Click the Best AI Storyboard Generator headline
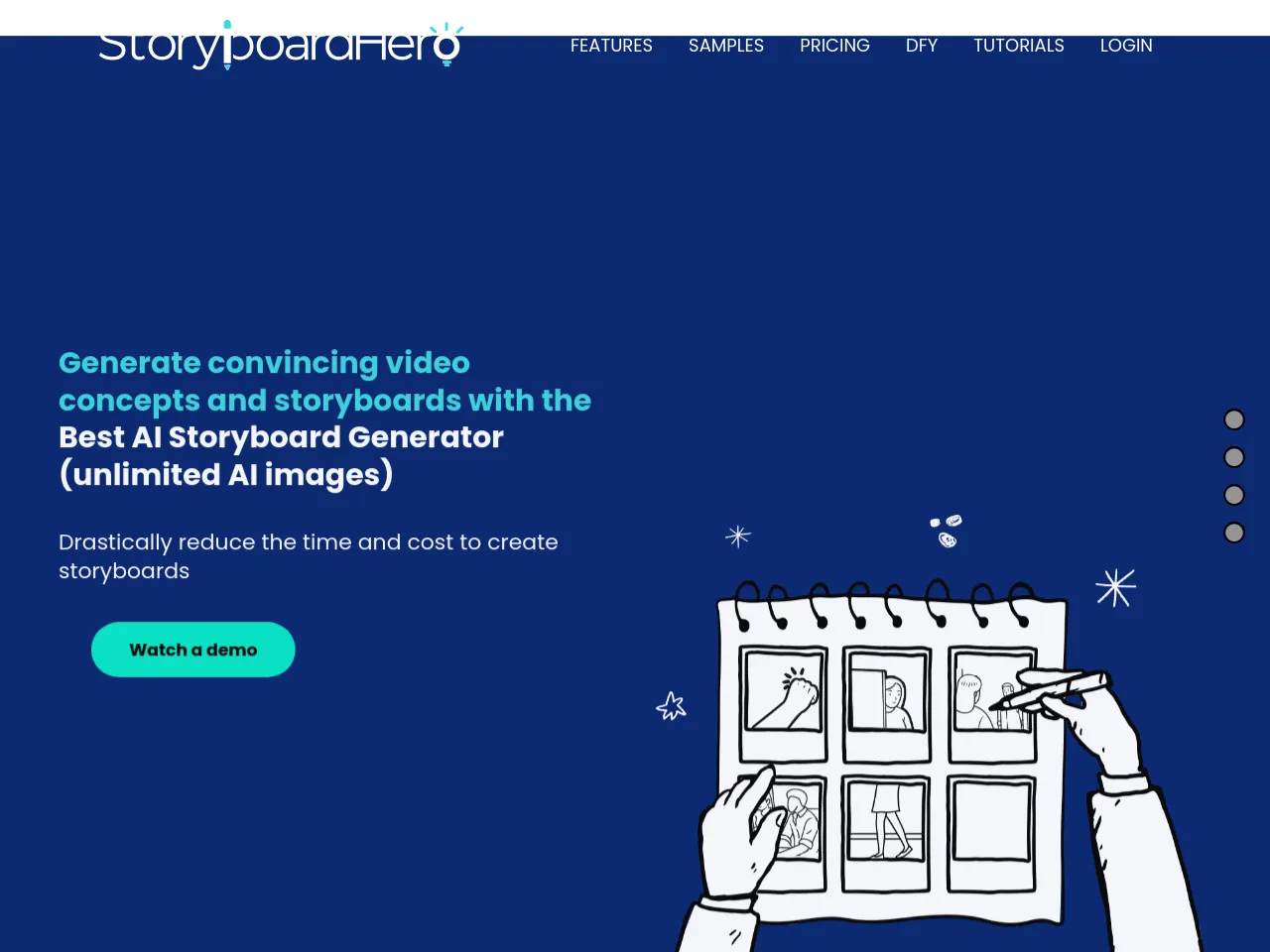 pyautogui.click(x=281, y=437)
